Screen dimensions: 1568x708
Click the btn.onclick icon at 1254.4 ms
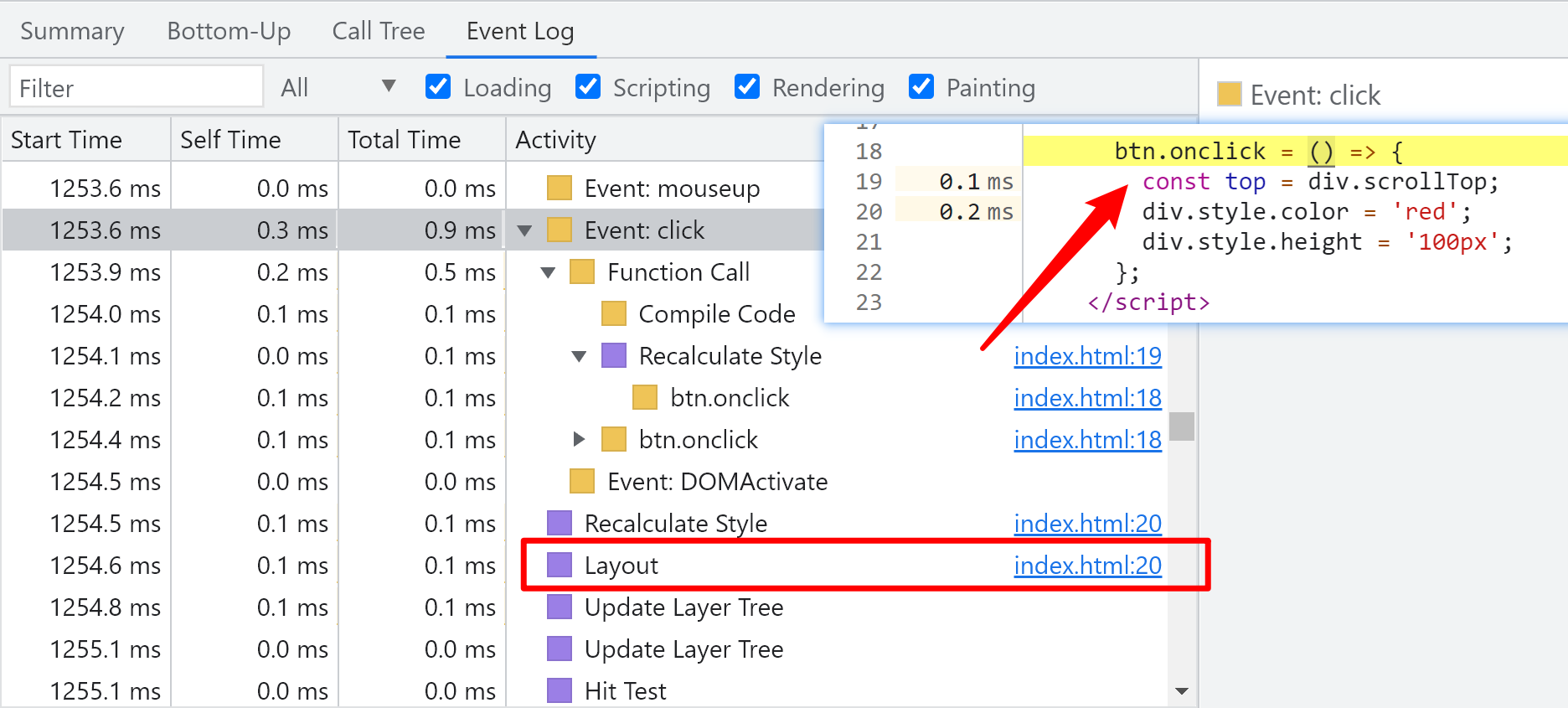(x=614, y=439)
